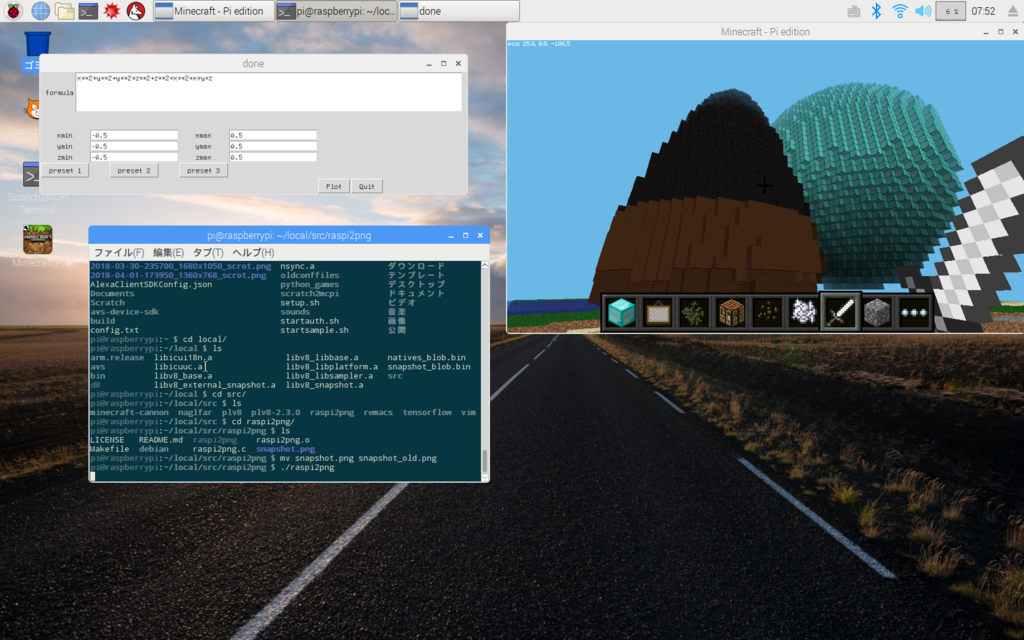Click the done window title bar
The height and width of the screenshot is (640, 1024).
pos(253,63)
